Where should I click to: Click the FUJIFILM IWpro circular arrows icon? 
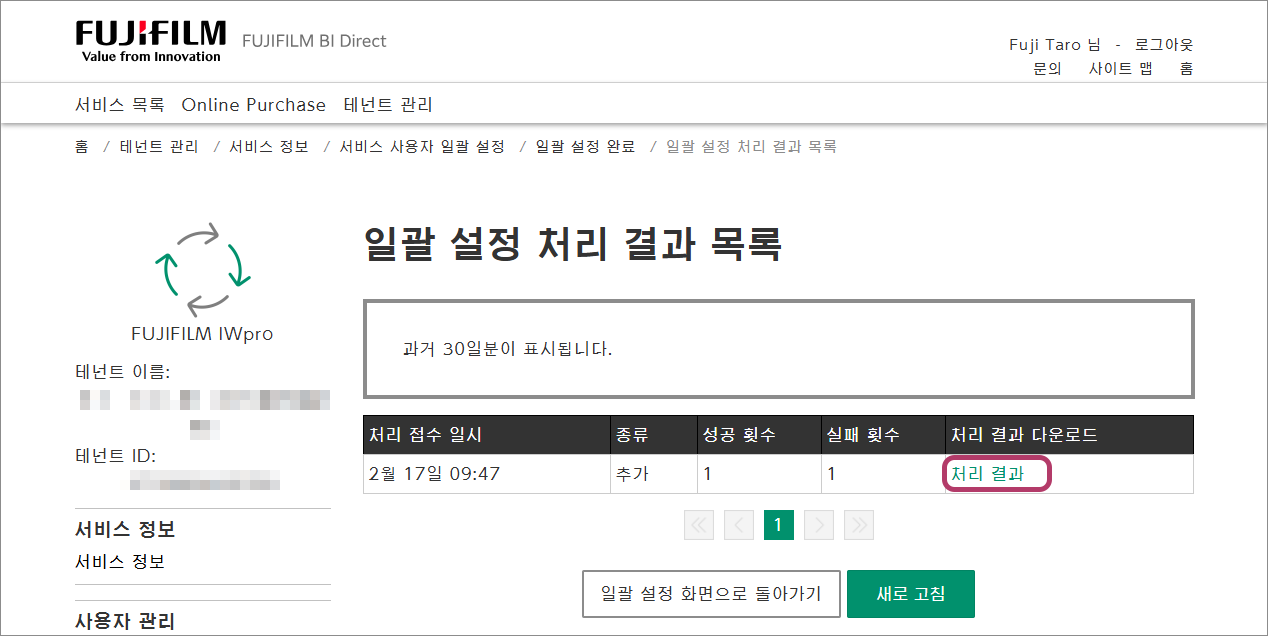[x=201, y=268]
